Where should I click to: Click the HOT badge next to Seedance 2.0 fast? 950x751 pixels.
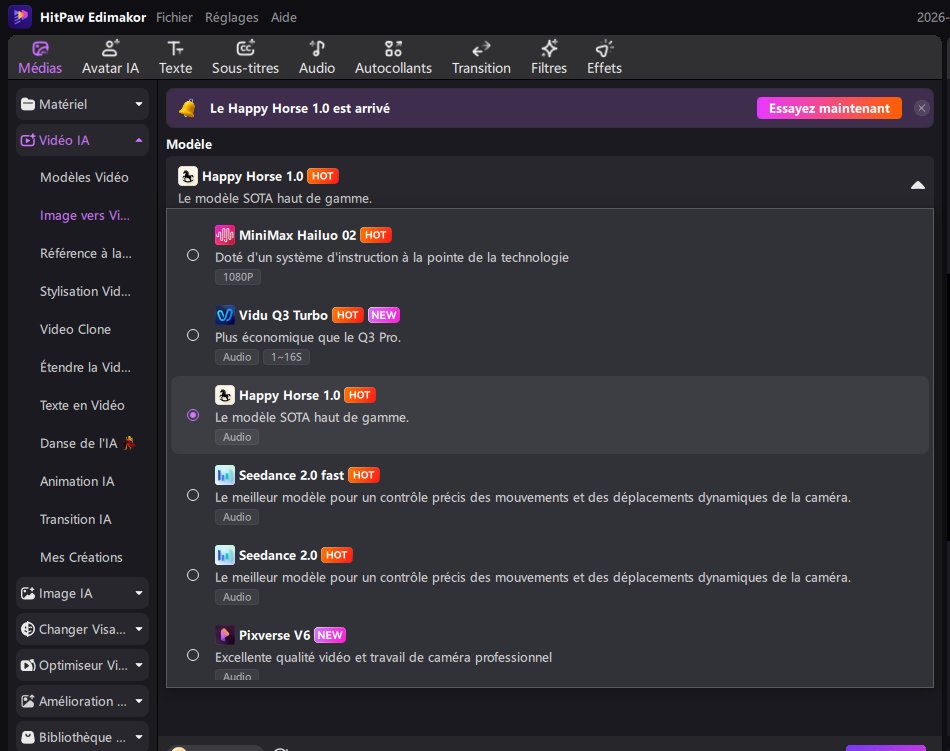364,475
